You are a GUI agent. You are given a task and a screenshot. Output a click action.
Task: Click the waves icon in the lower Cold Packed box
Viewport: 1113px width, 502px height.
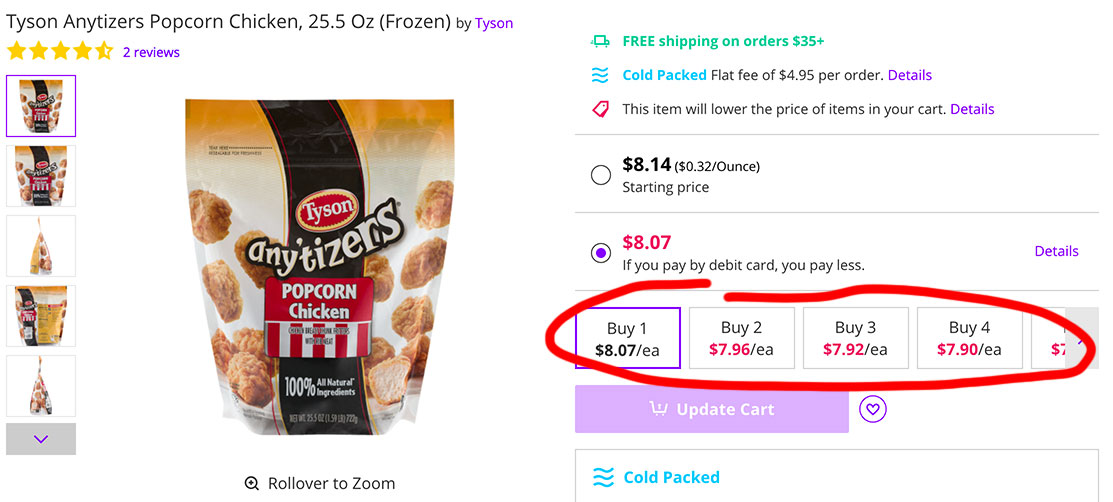(x=603, y=477)
